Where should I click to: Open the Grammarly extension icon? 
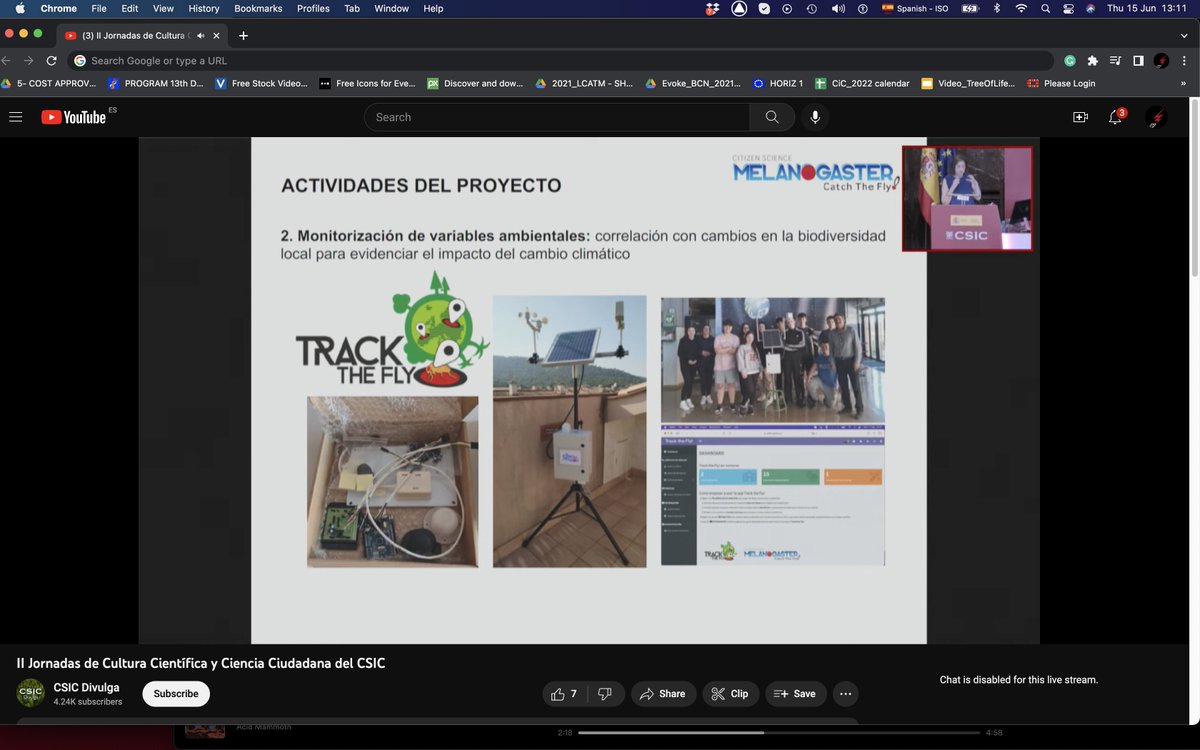tap(1070, 61)
